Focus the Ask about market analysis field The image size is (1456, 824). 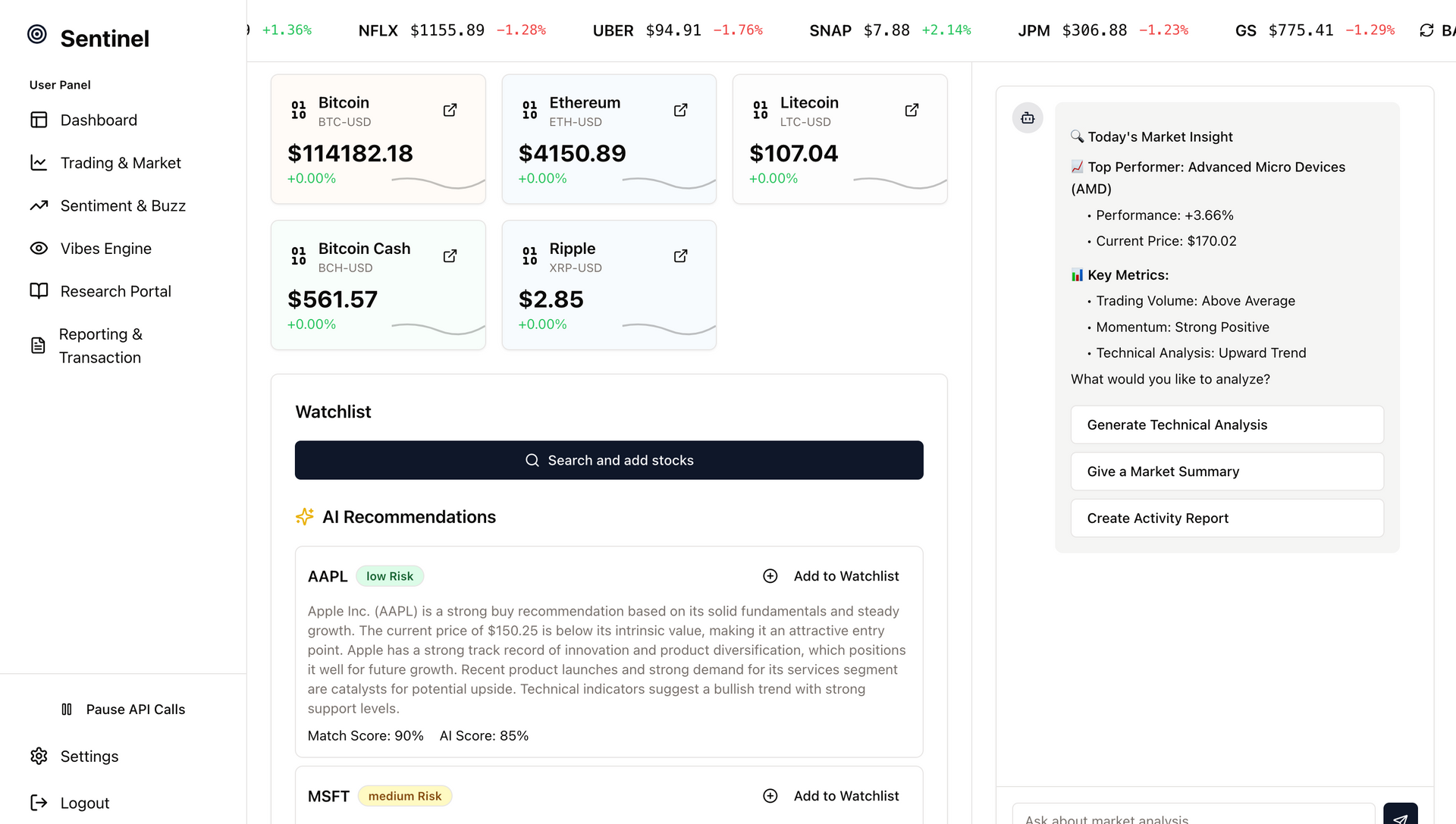tap(1193, 817)
